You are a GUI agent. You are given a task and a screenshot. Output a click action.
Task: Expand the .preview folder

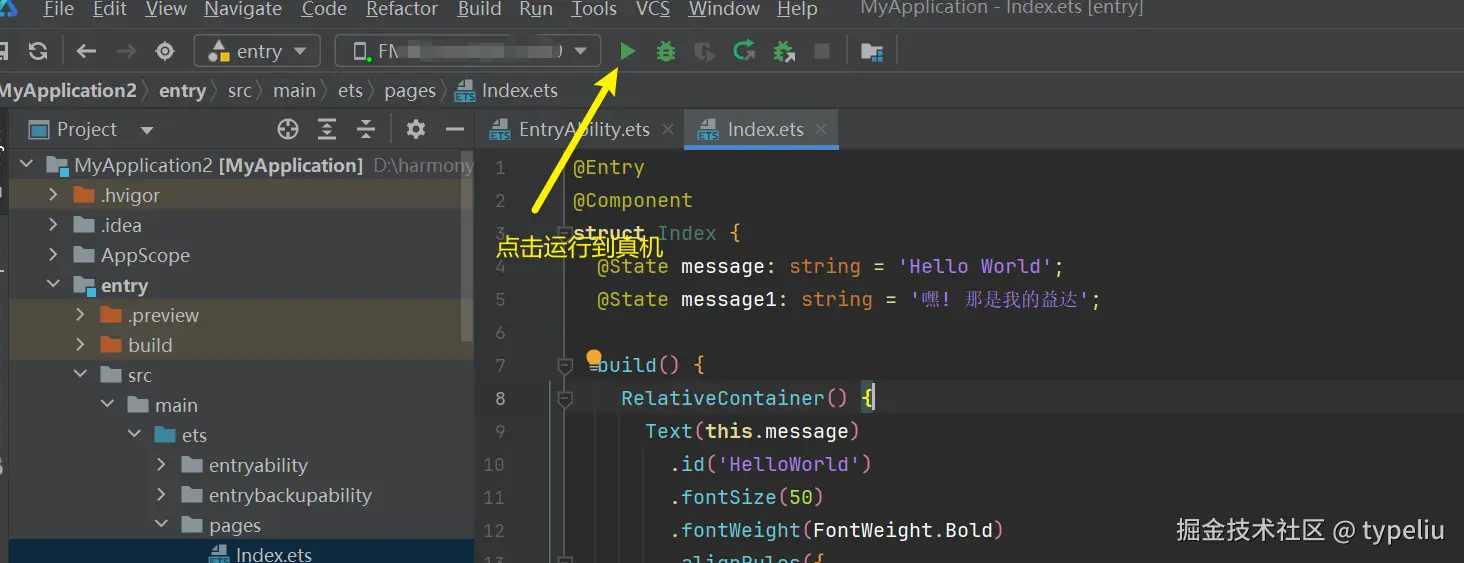coord(80,315)
